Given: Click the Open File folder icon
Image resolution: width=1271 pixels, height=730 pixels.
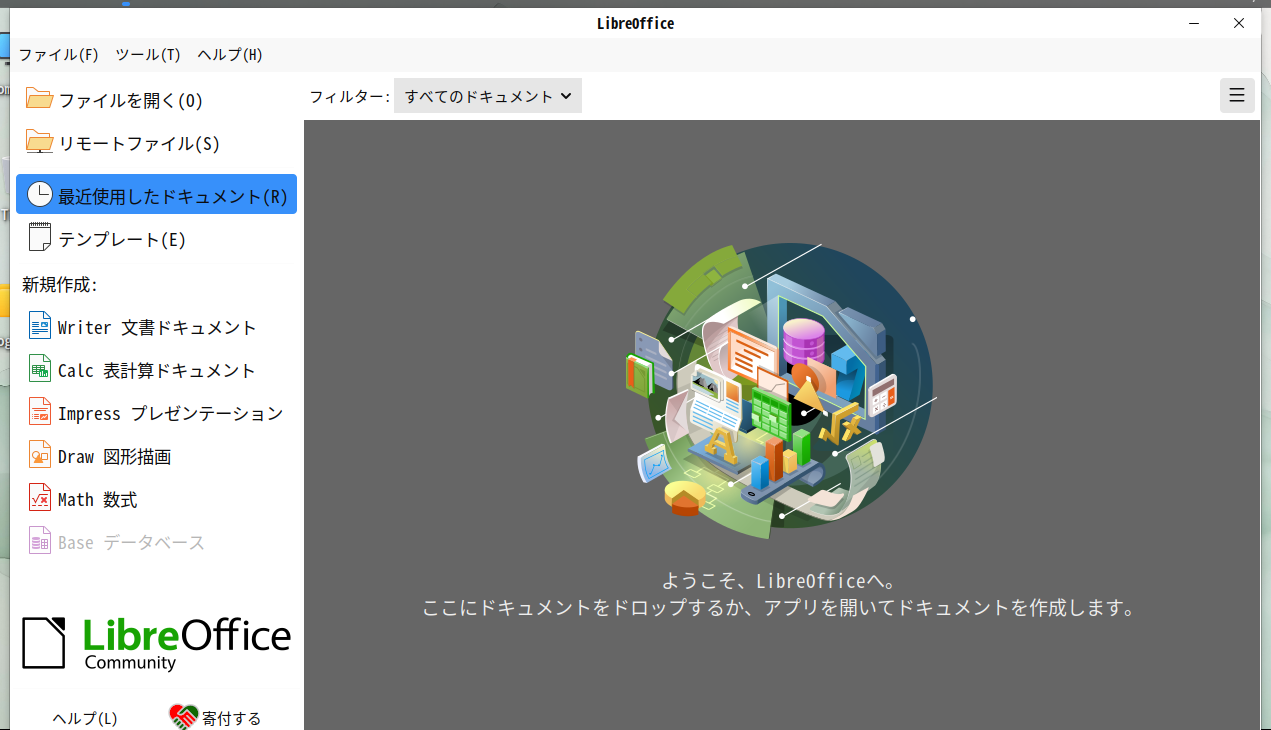Looking at the screenshot, I should tap(39, 99).
